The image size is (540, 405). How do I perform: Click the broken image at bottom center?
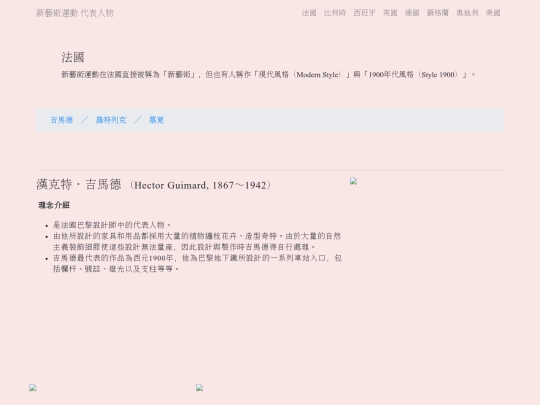pyautogui.click(x=199, y=388)
